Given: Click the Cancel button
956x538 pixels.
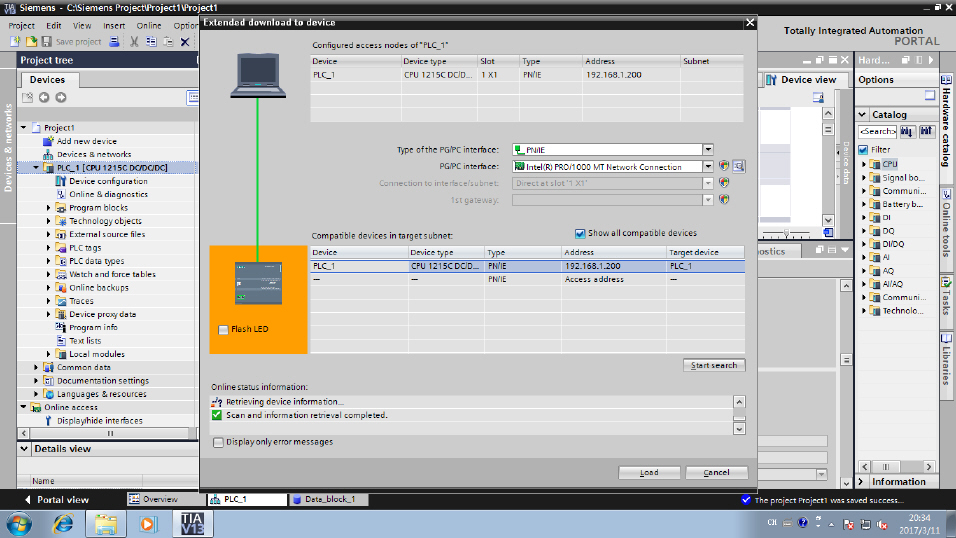Looking at the screenshot, I should 716,473.
